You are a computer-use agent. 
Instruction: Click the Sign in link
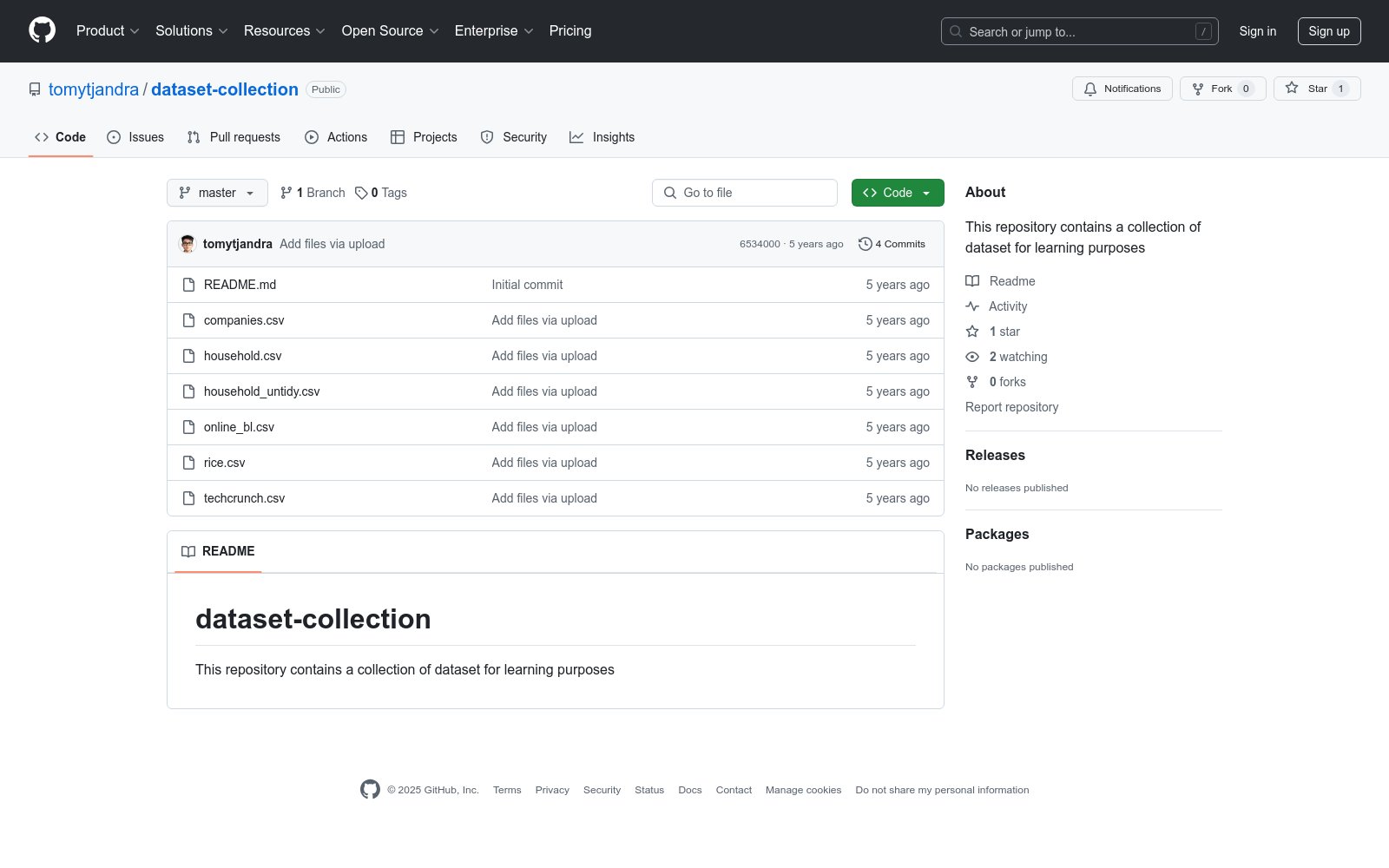(x=1258, y=31)
